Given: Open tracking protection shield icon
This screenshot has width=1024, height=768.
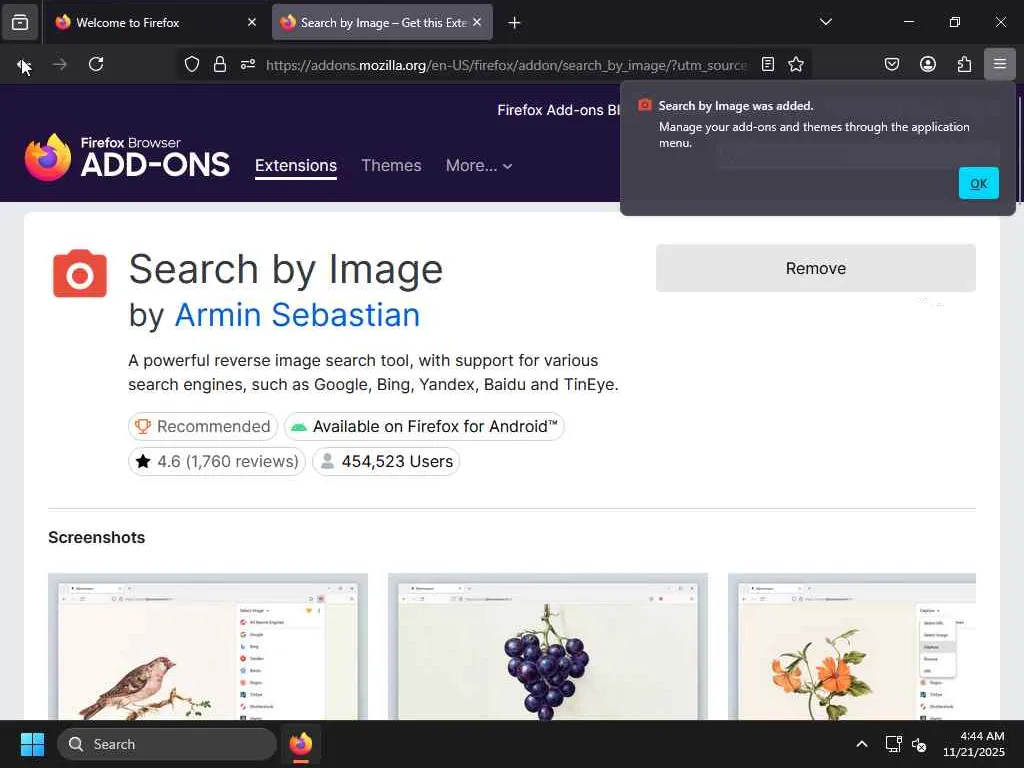Looking at the screenshot, I should (x=191, y=64).
